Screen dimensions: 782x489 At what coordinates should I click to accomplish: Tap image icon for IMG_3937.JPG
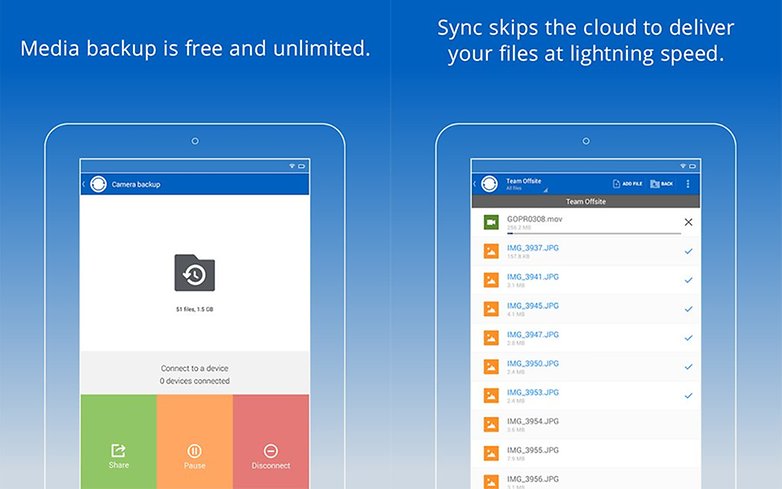491,251
